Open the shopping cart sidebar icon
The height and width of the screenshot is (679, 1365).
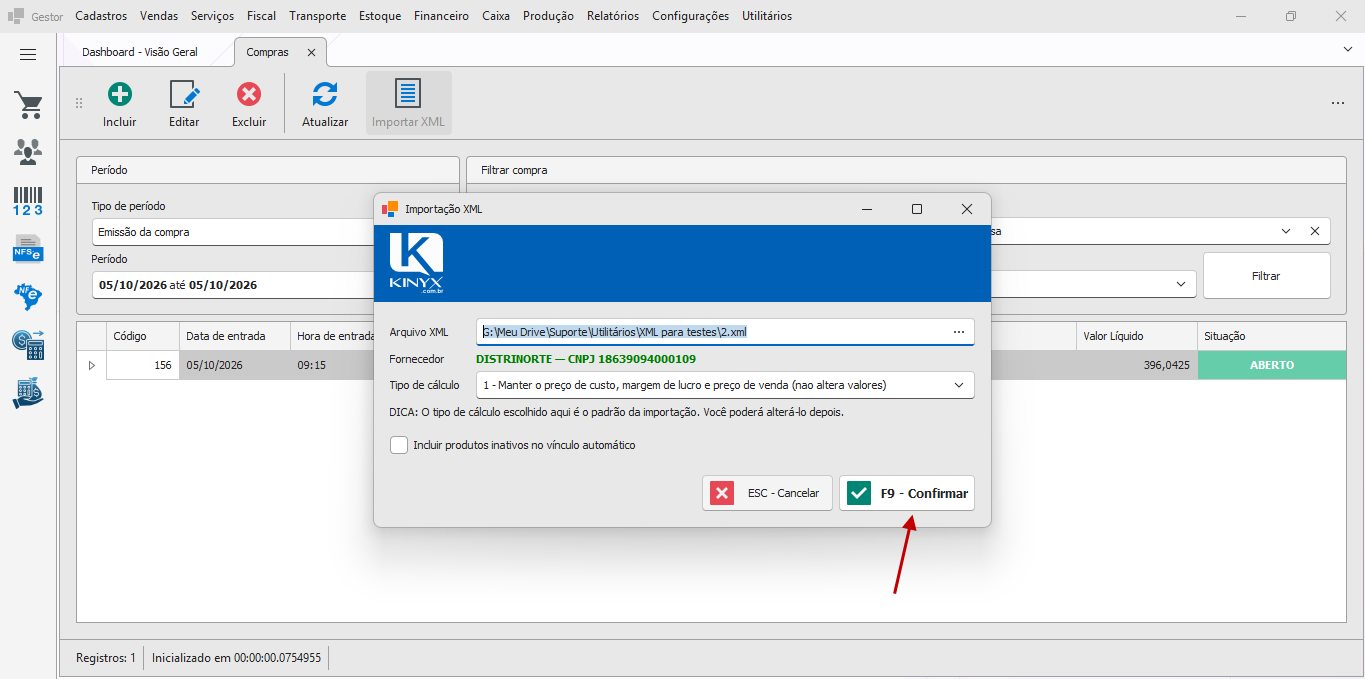click(x=28, y=104)
